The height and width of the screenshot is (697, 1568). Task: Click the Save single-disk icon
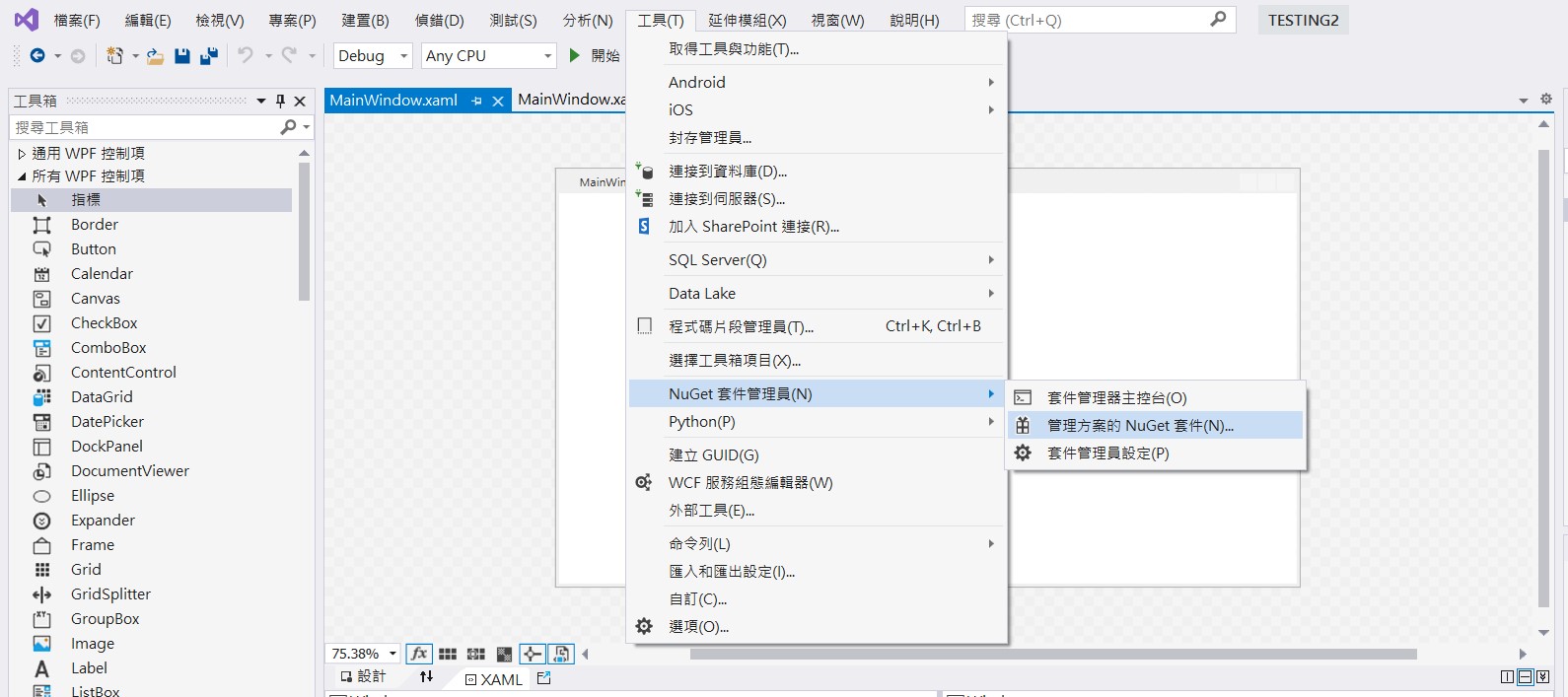pos(181,56)
